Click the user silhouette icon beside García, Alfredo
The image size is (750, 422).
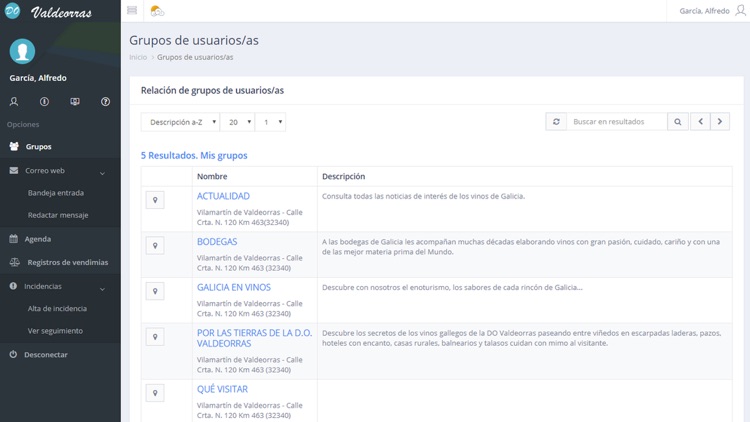[740, 11]
